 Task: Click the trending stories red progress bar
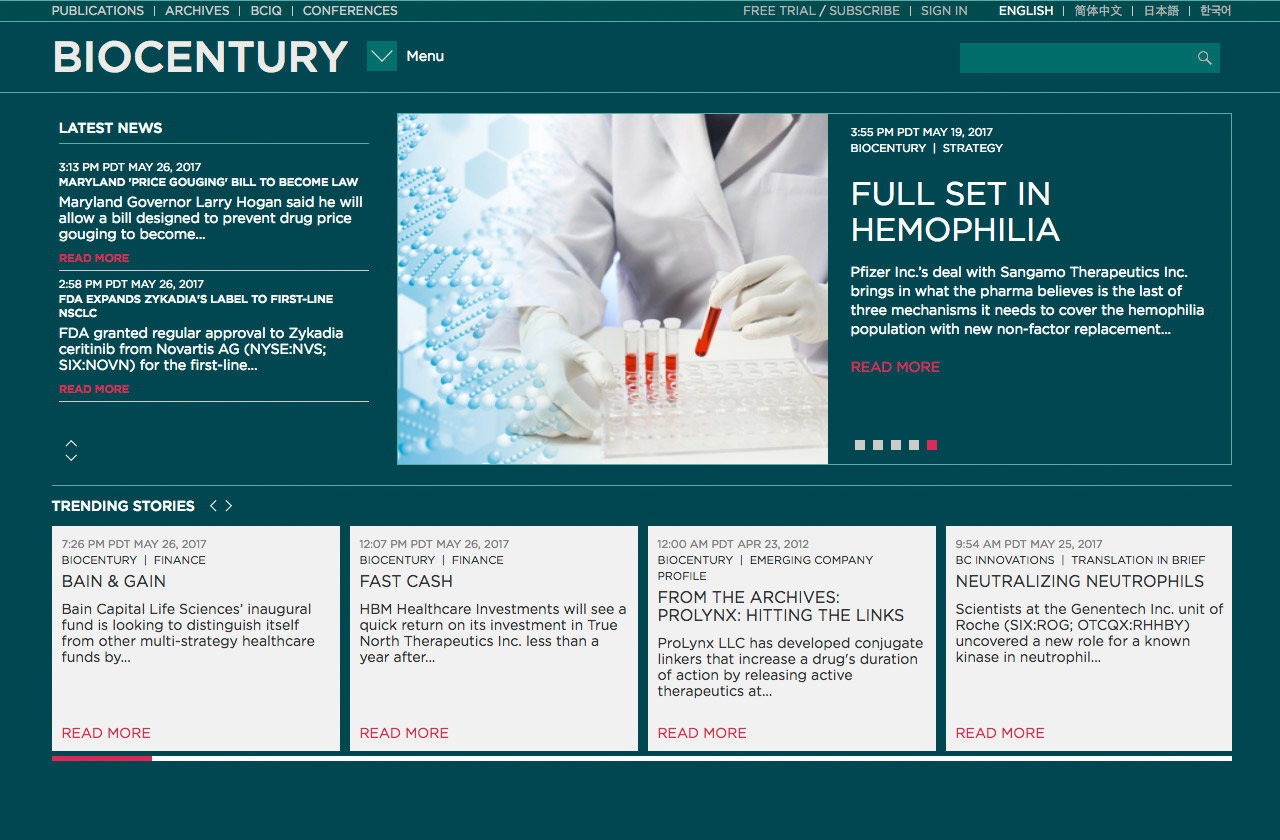pyautogui.click(x=102, y=758)
